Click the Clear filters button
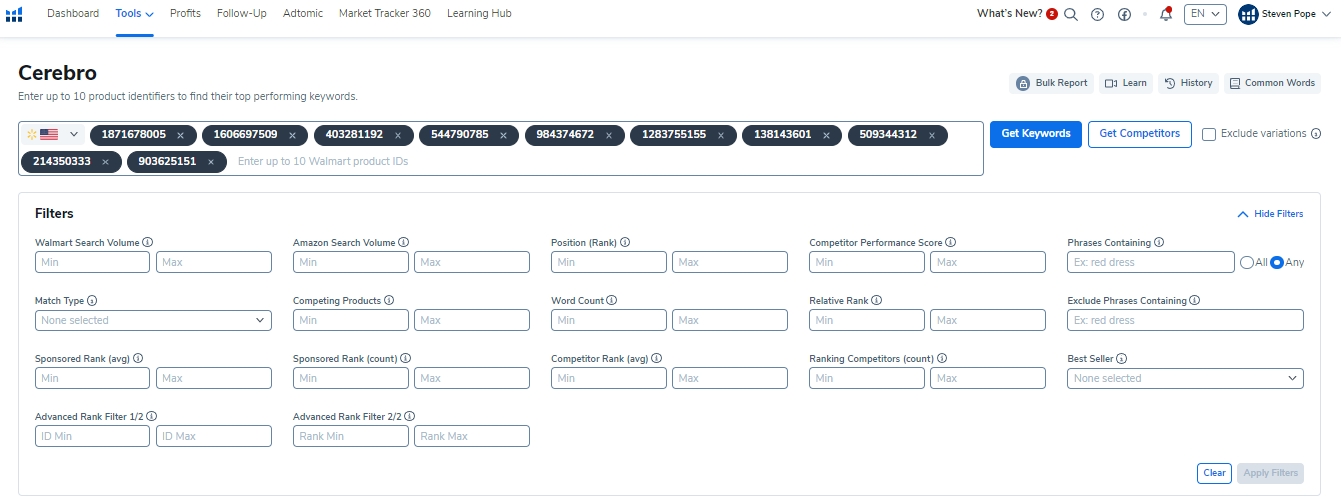The image size is (1341, 500). 1214,473
